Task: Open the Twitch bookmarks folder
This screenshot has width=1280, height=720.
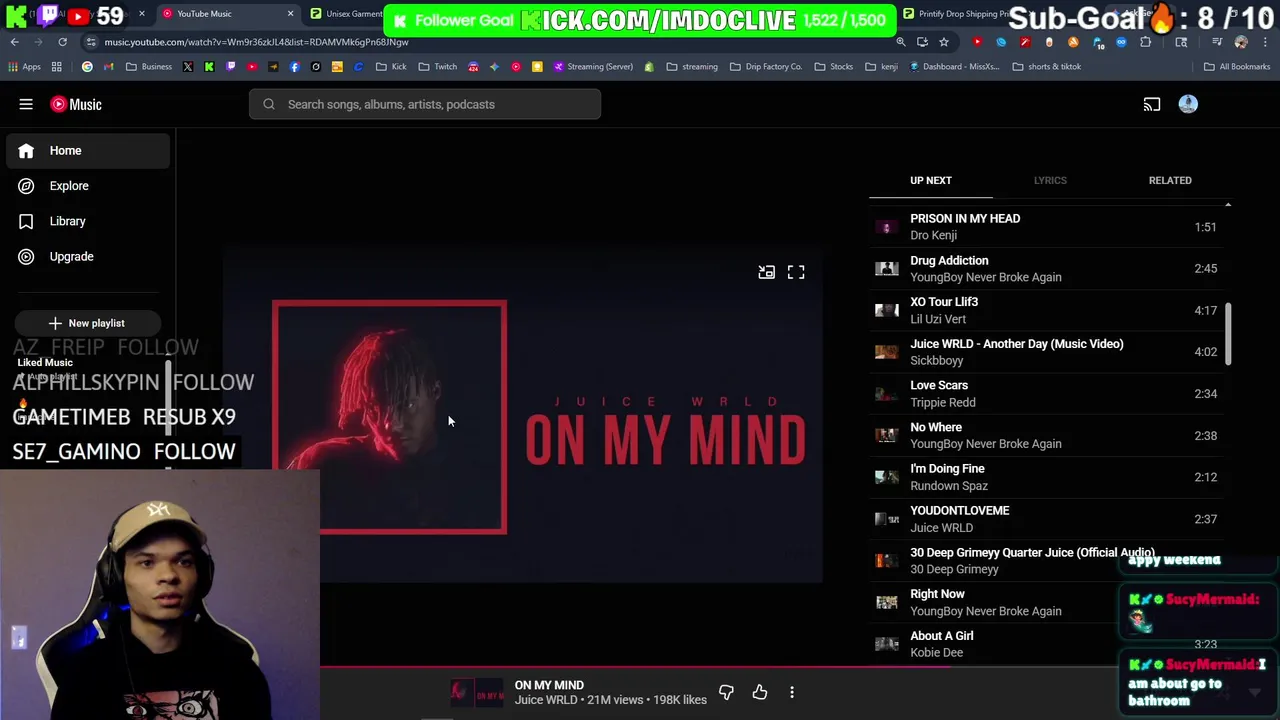Action: (438, 66)
